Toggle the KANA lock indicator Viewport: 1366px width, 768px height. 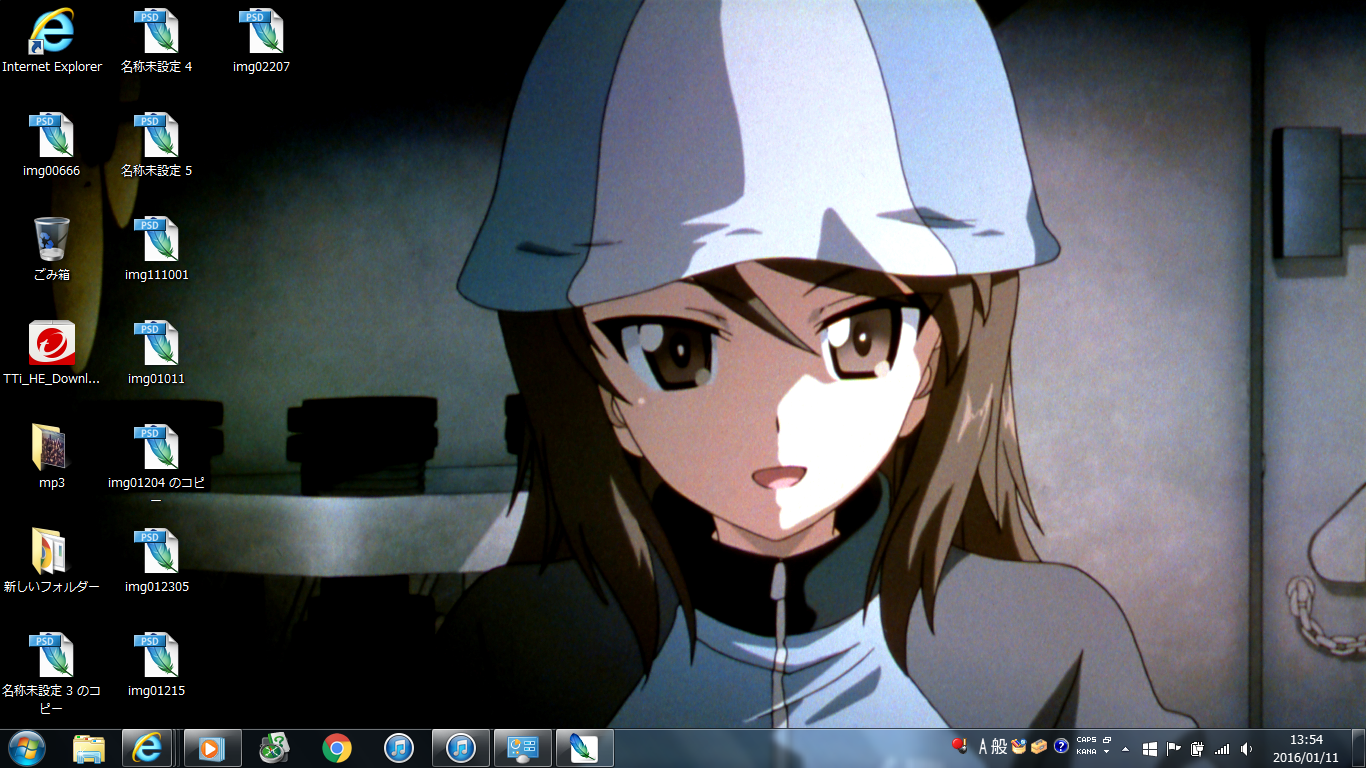(1086, 752)
